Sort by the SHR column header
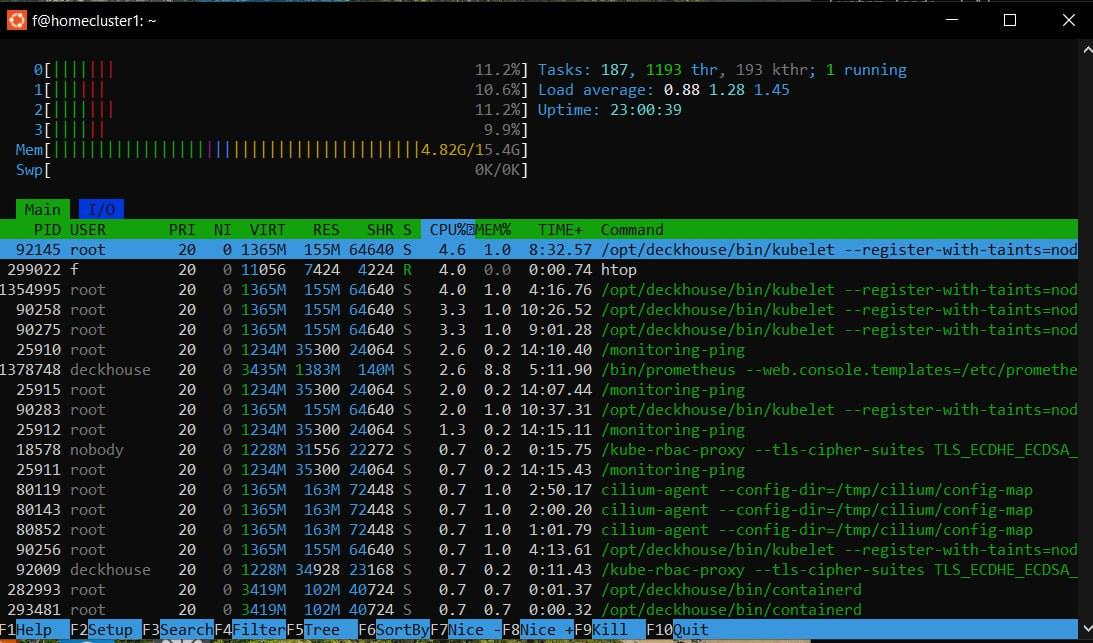1093x643 pixels. tap(380, 229)
